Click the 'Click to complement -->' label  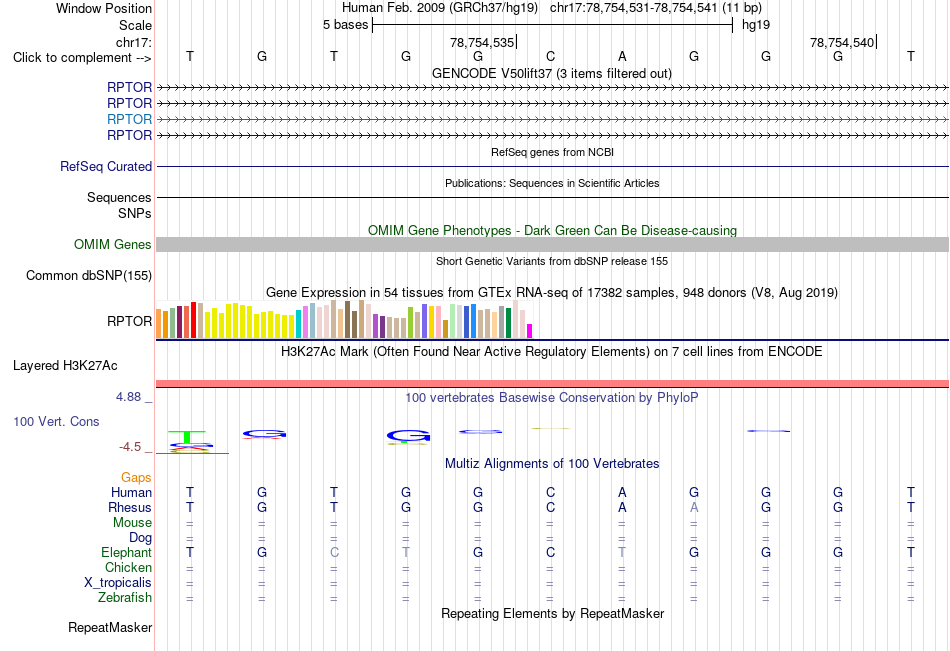82,58
